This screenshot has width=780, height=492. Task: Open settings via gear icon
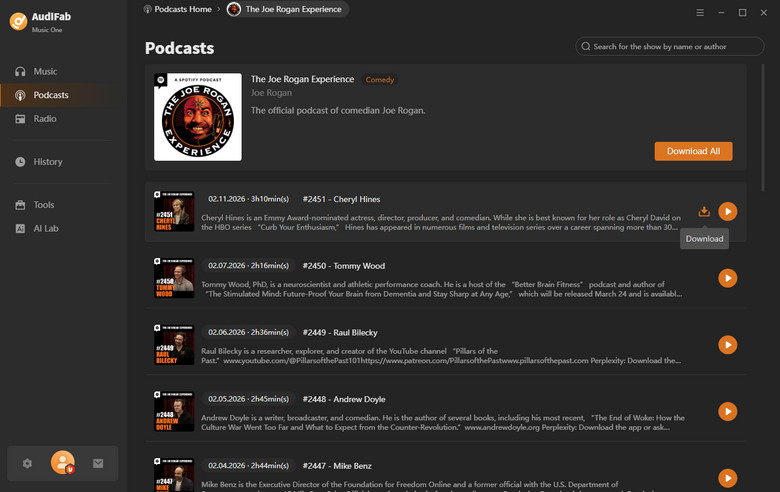27,464
